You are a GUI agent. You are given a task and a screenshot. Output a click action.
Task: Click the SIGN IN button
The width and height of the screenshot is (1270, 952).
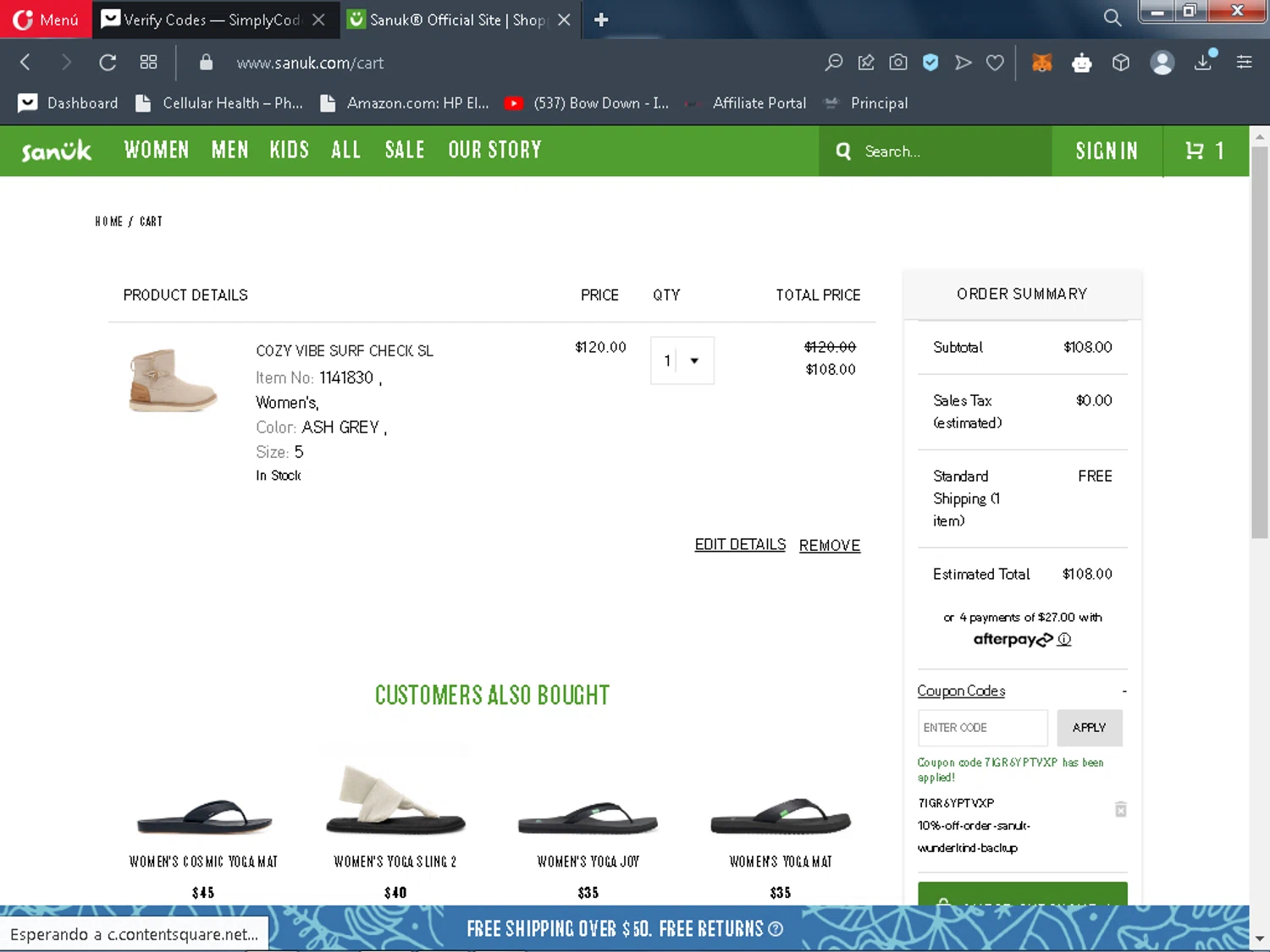(1107, 151)
